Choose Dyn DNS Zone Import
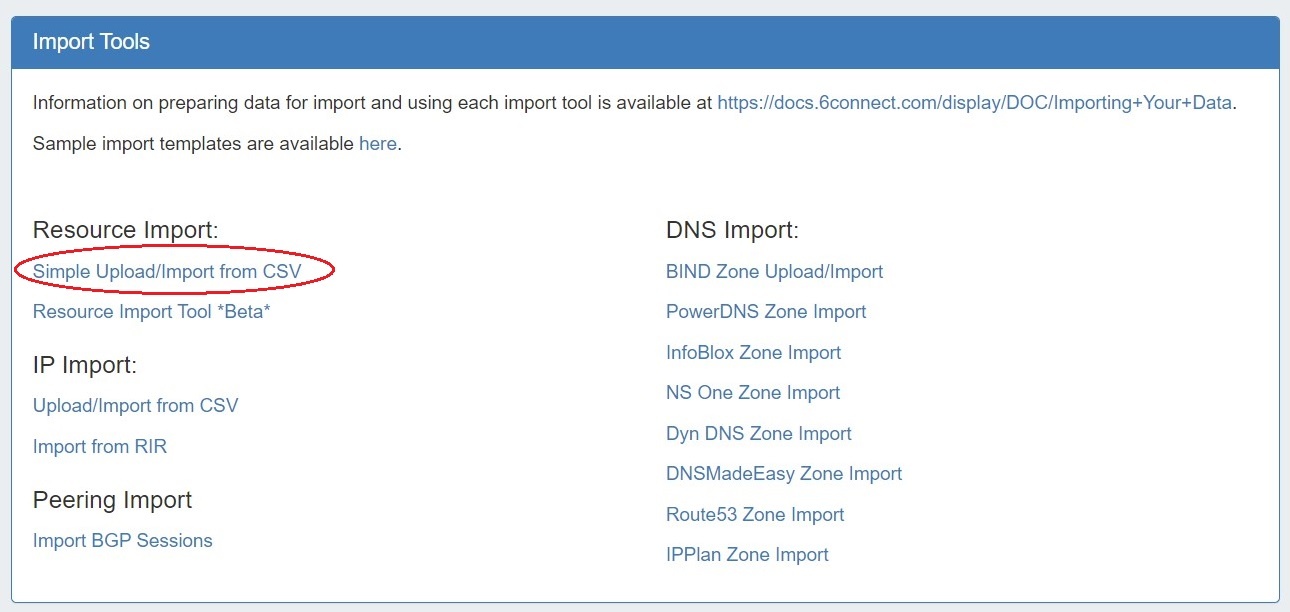Image resolution: width=1290 pixels, height=612 pixels. 758,433
